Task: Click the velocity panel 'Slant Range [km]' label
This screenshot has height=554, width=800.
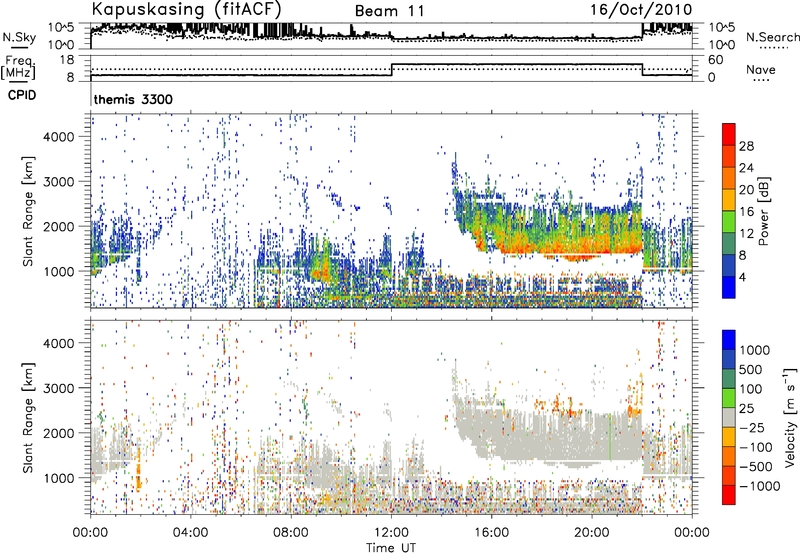Action: [28, 417]
